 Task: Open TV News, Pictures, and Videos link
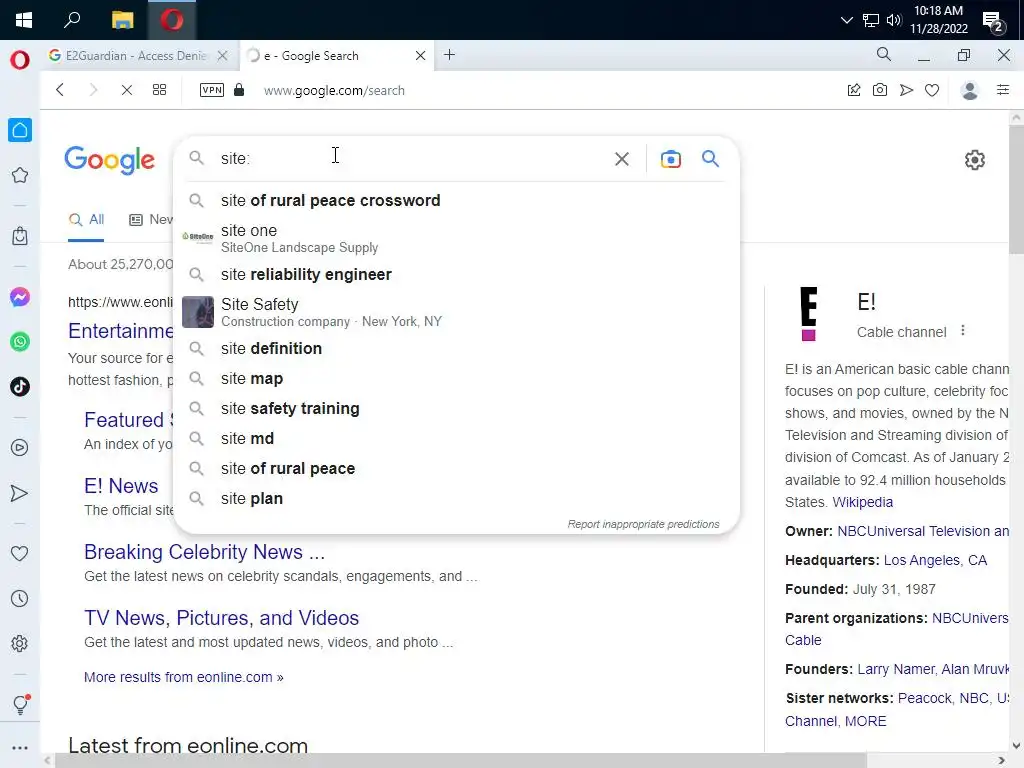point(221,618)
